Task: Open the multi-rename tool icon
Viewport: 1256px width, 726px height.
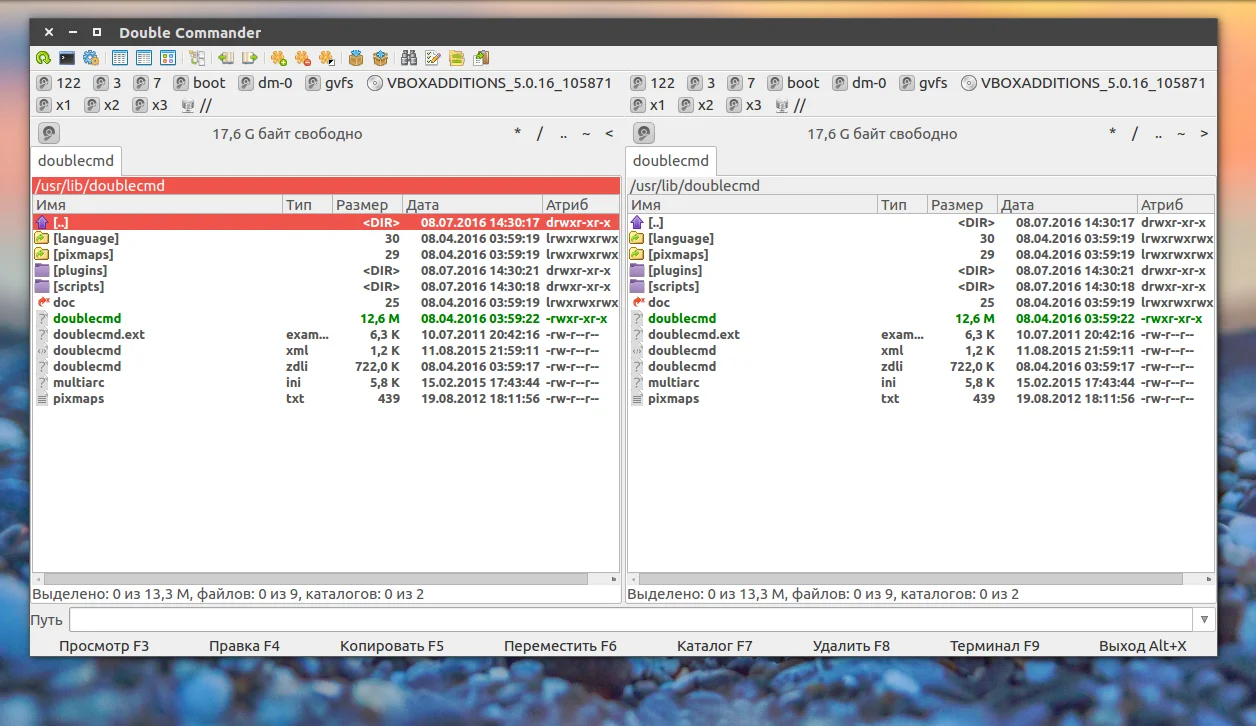Action: [433, 58]
